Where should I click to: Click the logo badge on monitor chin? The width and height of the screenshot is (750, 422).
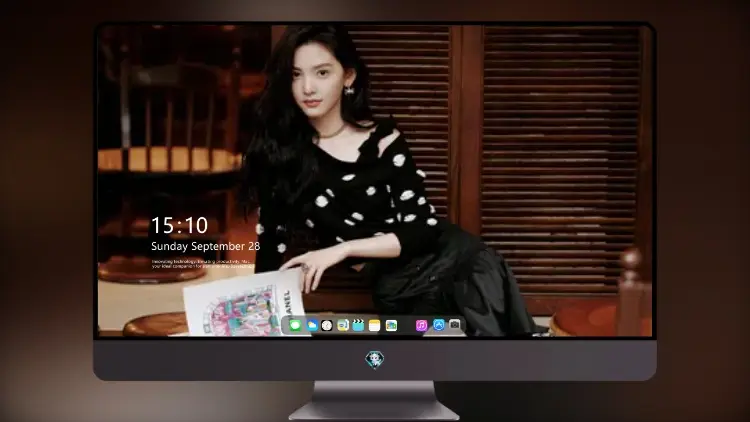[x=375, y=360]
